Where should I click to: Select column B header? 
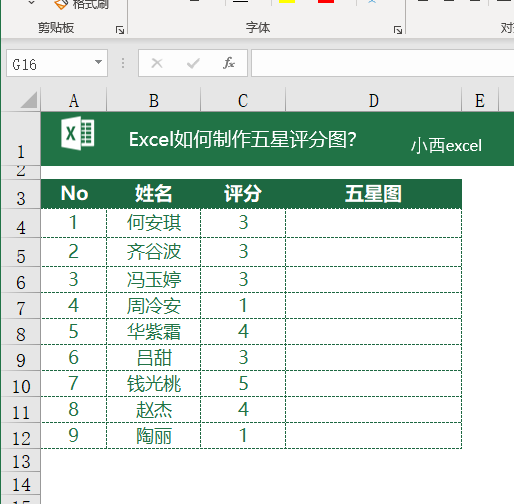pos(154,100)
